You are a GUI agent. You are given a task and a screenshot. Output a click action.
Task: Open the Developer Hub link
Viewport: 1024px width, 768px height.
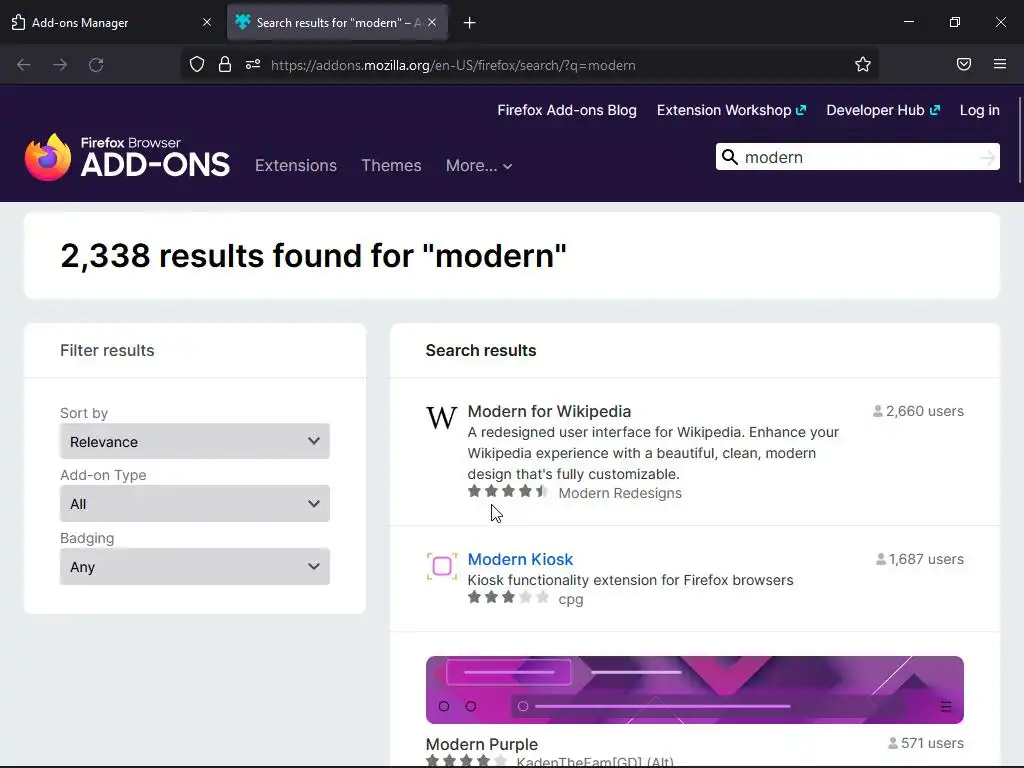pyautogui.click(x=882, y=110)
